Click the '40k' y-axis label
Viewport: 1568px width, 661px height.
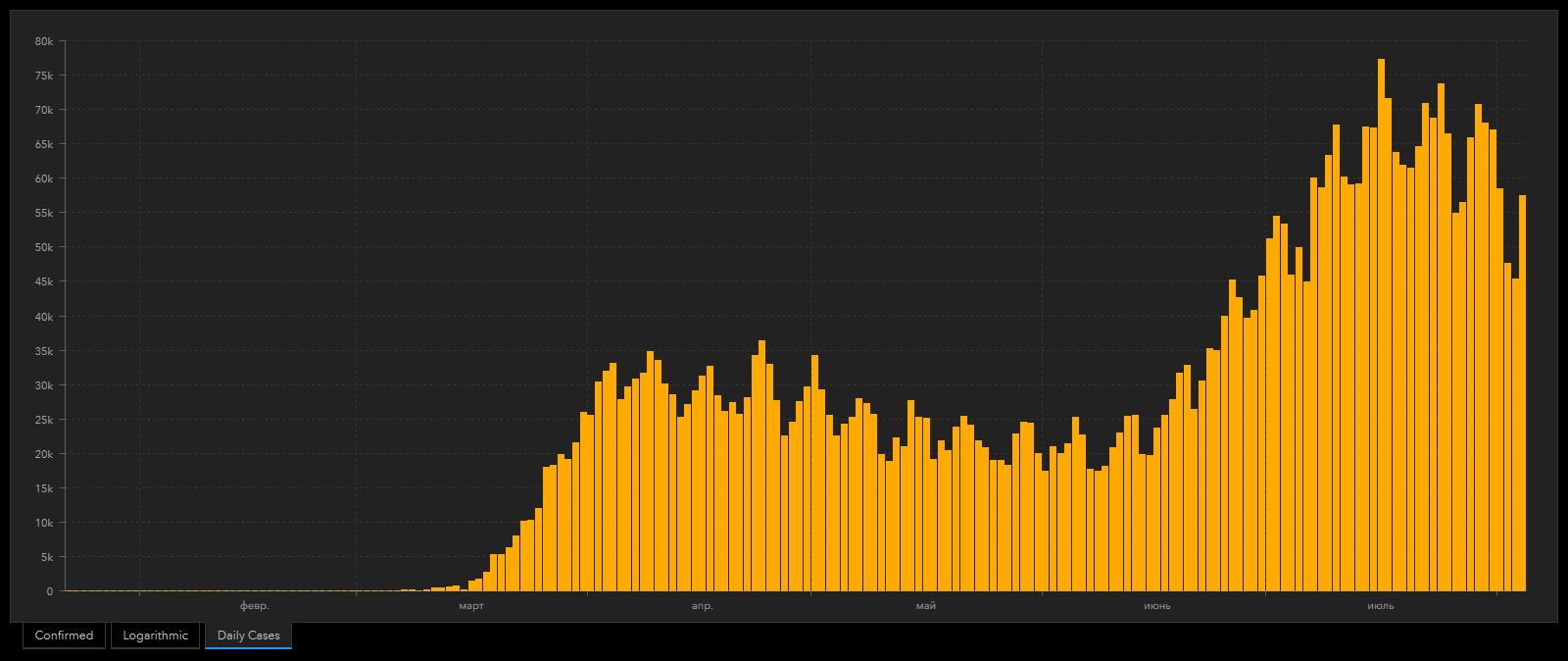point(44,317)
